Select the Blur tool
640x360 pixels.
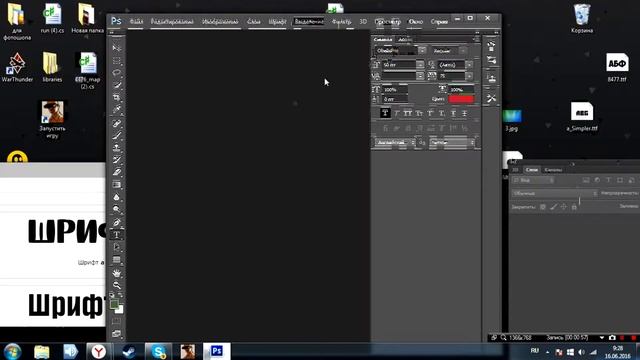point(117,197)
